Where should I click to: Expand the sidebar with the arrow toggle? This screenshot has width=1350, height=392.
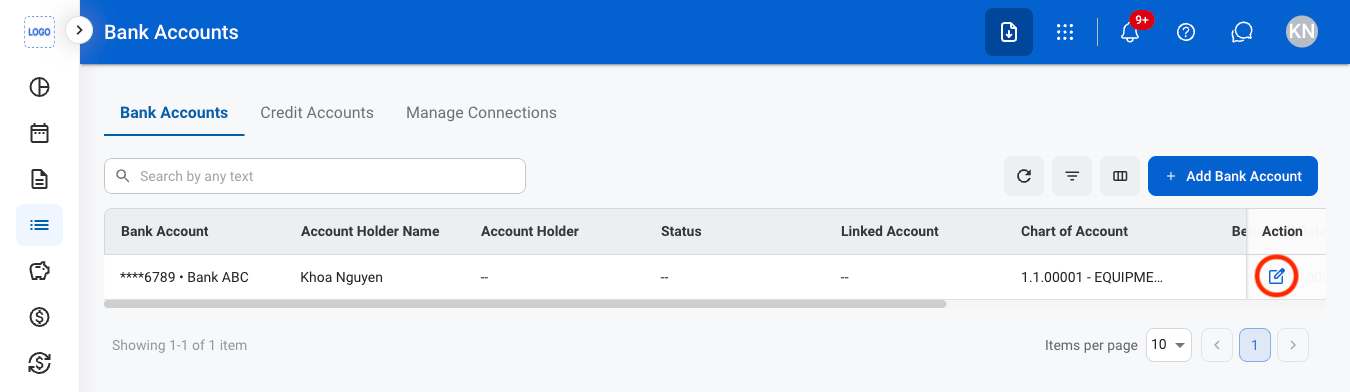(x=79, y=31)
